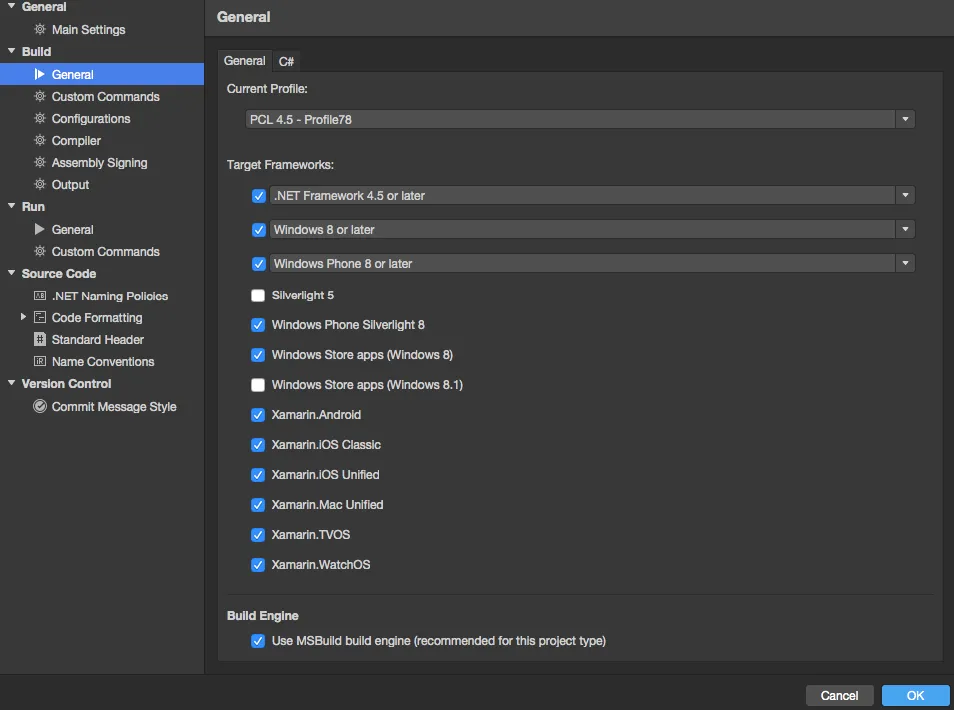This screenshot has height=710, width=954.
Task: Disable Use MSBuild build engine option
Action: 259,641
